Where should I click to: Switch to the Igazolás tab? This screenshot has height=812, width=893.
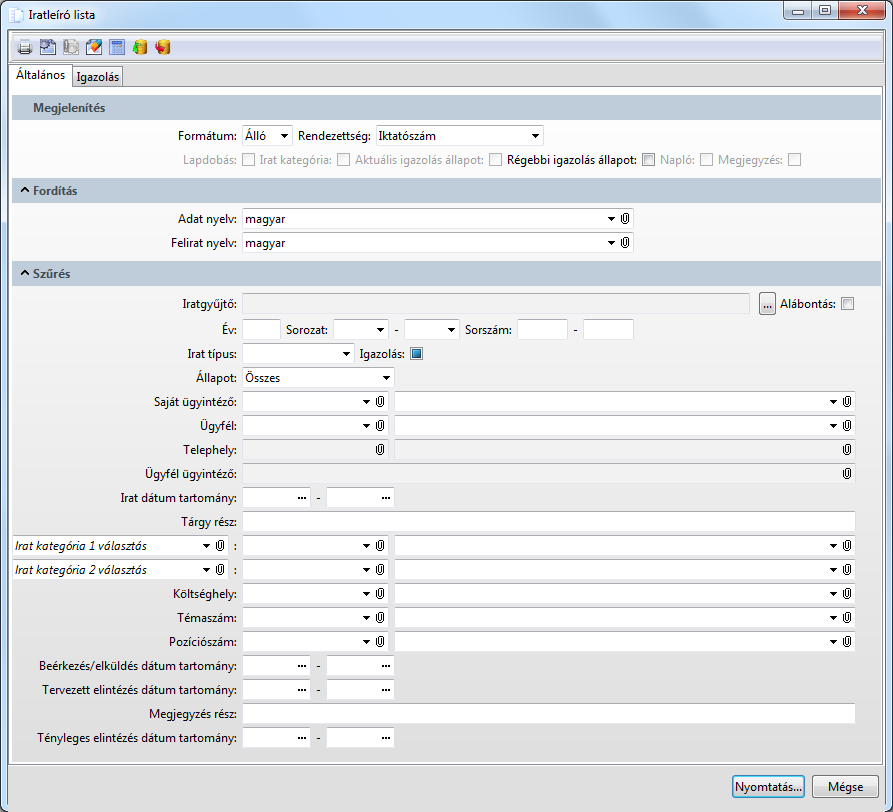(98, 76)
